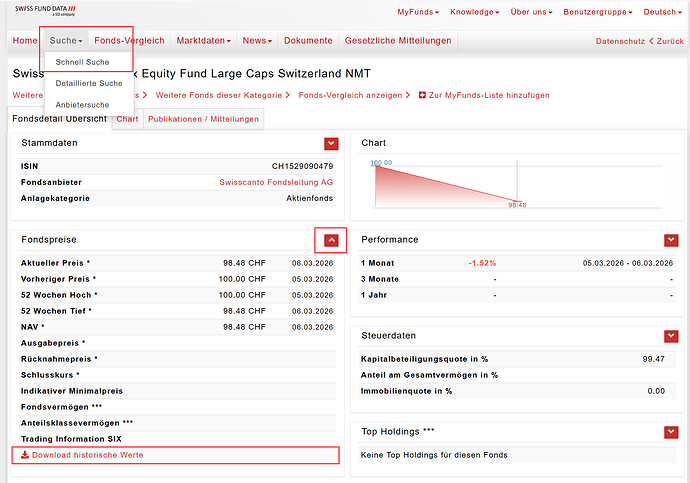Open Swisscanto Fondsleitung AG link
This screenshot has height=483, width=690.
276,182
